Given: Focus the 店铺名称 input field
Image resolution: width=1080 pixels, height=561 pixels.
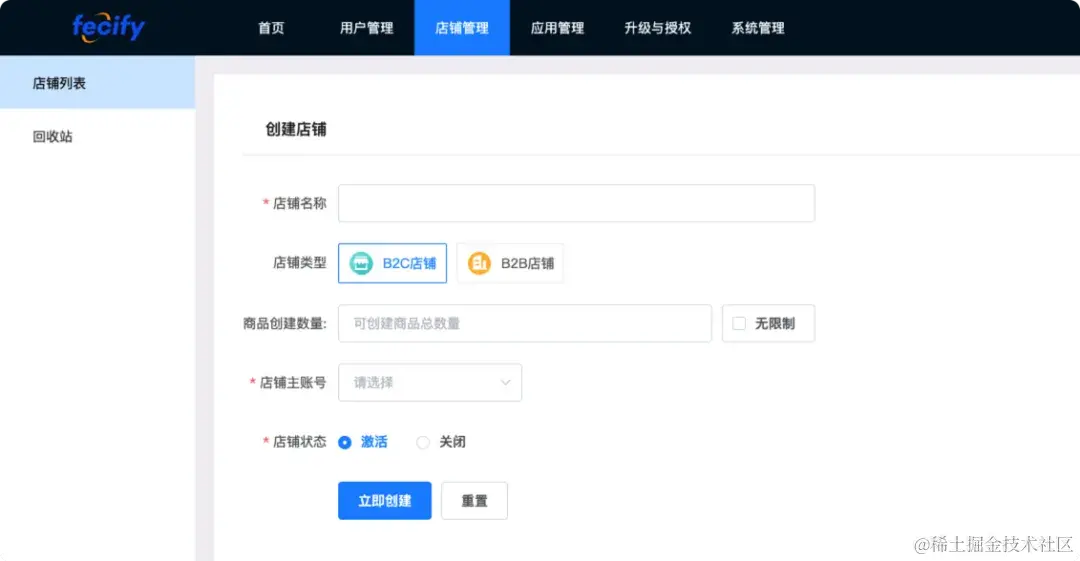Looking at the screenshot, I should pos(577,203).
